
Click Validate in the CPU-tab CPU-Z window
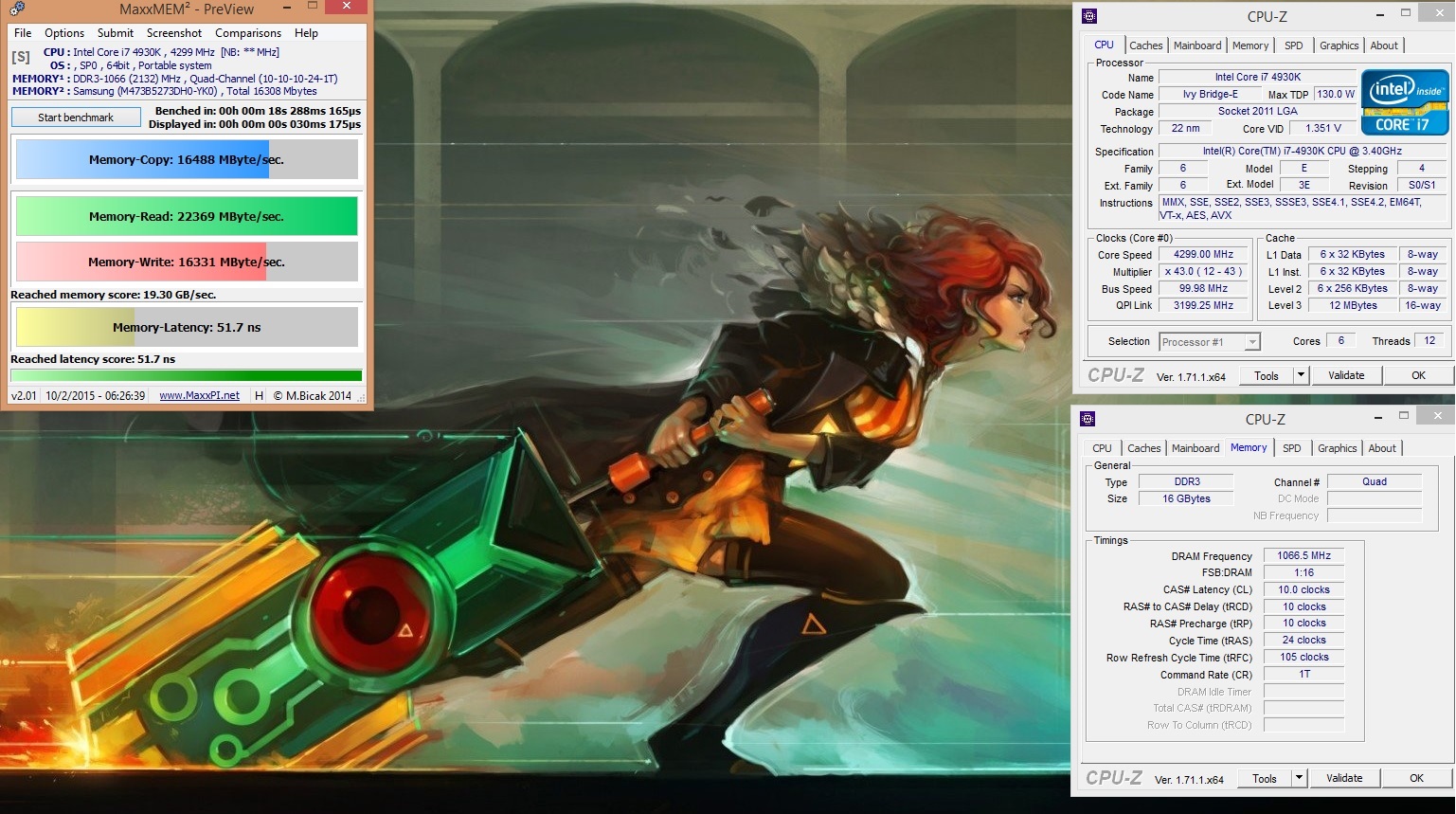pos(1346,375)
